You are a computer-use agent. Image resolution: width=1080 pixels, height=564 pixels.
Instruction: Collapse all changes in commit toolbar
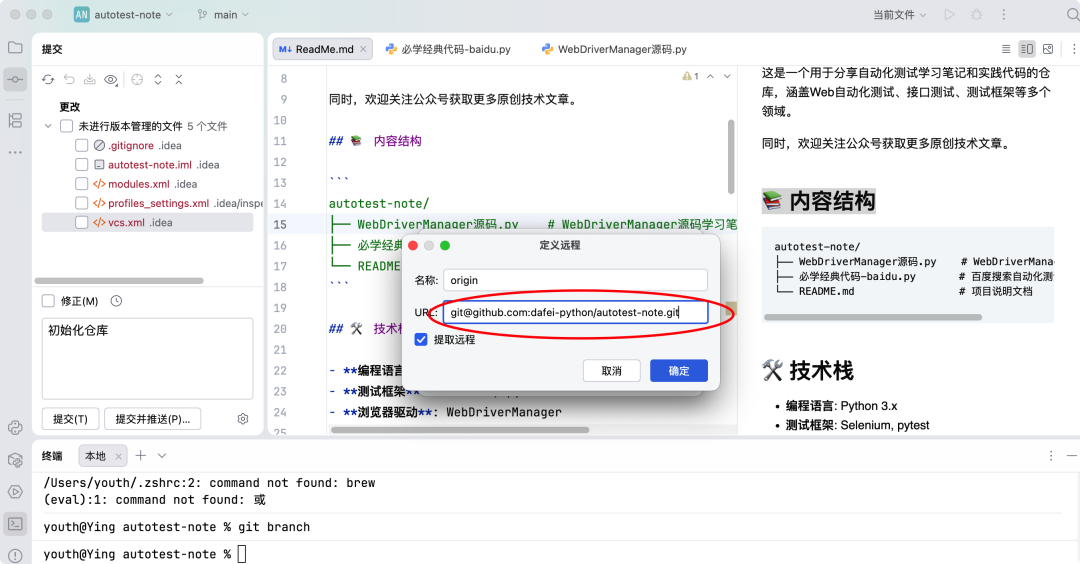pyautogui.click(x=178, y=79)
